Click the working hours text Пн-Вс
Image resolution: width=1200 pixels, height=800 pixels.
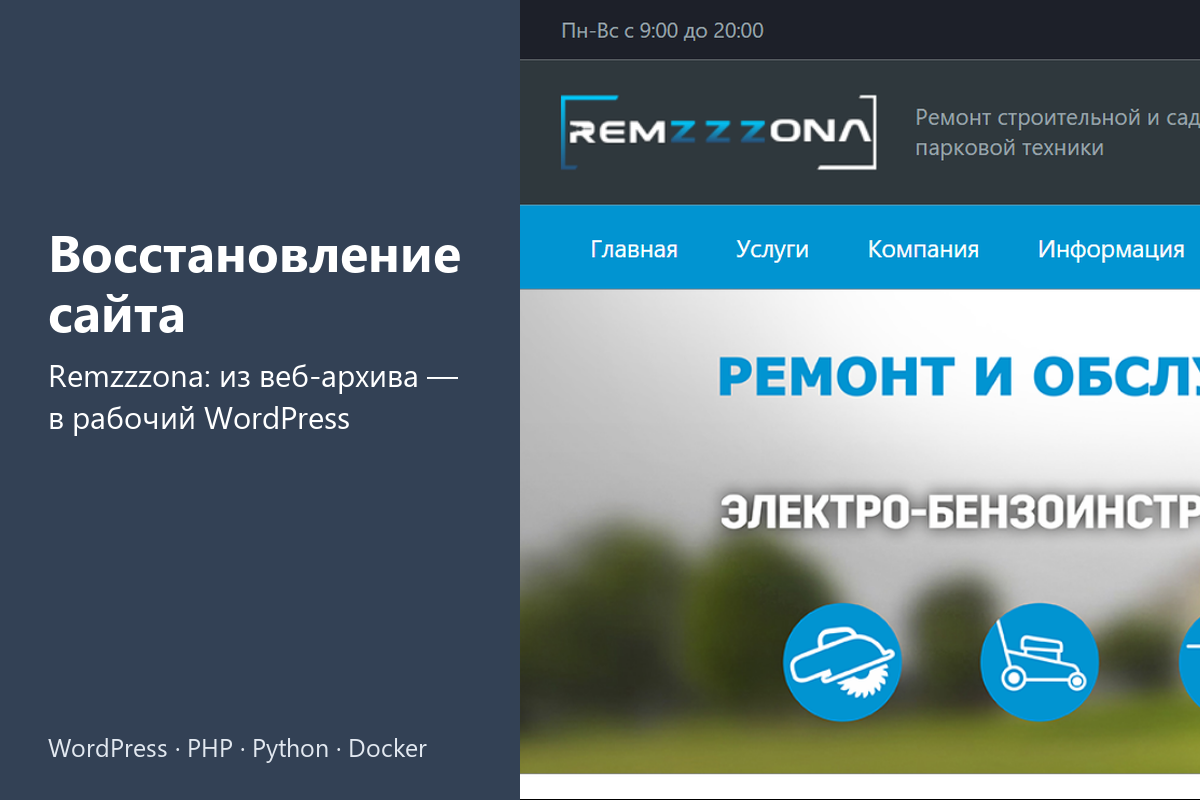662,31
